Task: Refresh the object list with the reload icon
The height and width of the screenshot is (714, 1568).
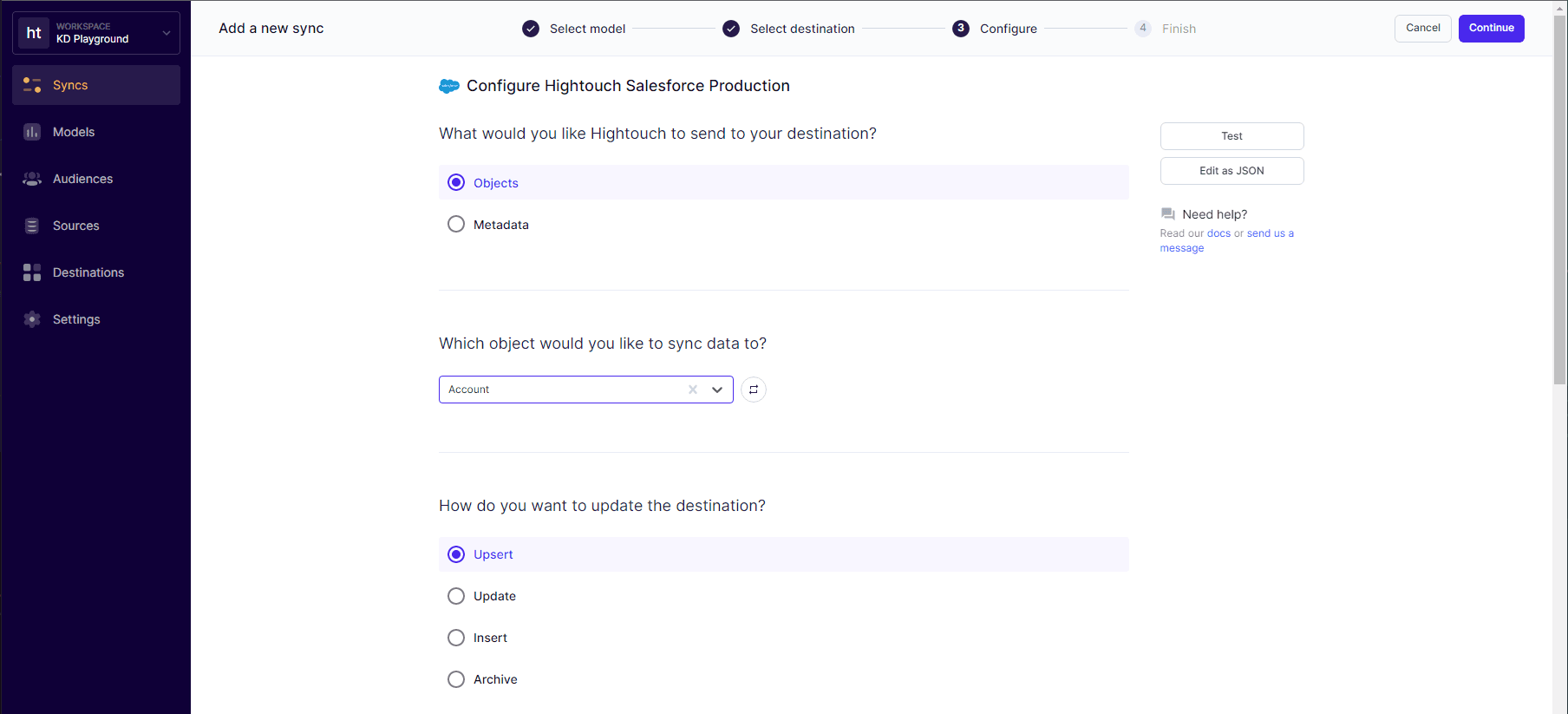Action: [754, 390]
